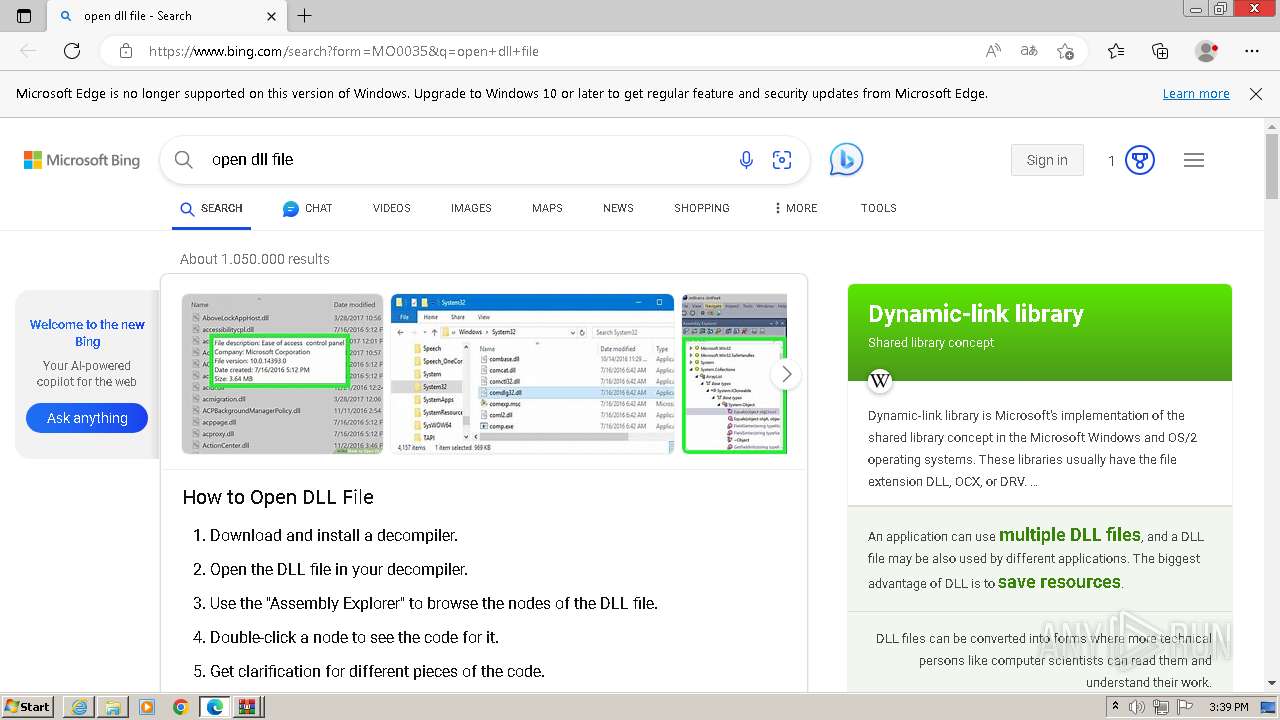The image size is (1280, 720).
Task: Switch to the VIDEOS tab
Action: [392, 208]
